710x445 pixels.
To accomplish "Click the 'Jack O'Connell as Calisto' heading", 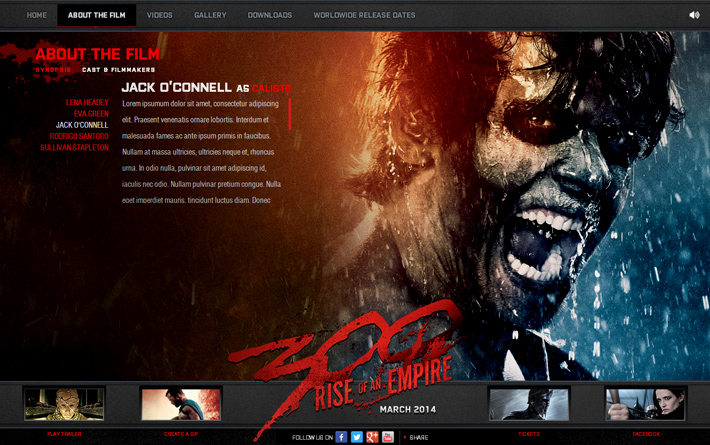I will [206, 87].
